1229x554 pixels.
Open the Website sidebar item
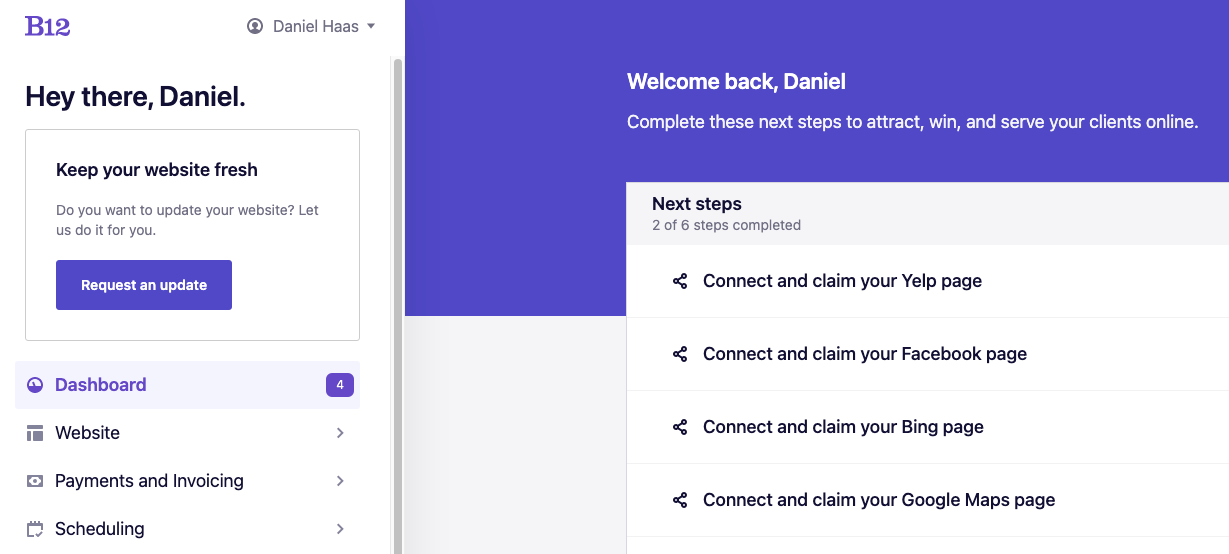(88, 433)
